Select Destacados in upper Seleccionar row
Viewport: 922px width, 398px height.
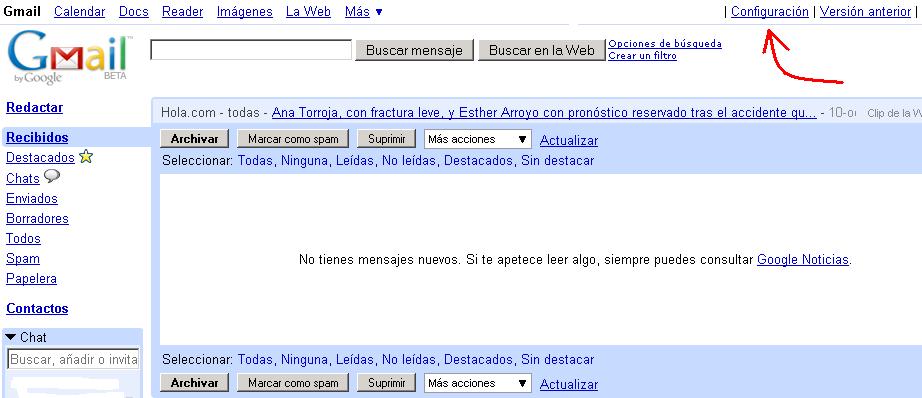pyautogui.click(x=478, y=160)
